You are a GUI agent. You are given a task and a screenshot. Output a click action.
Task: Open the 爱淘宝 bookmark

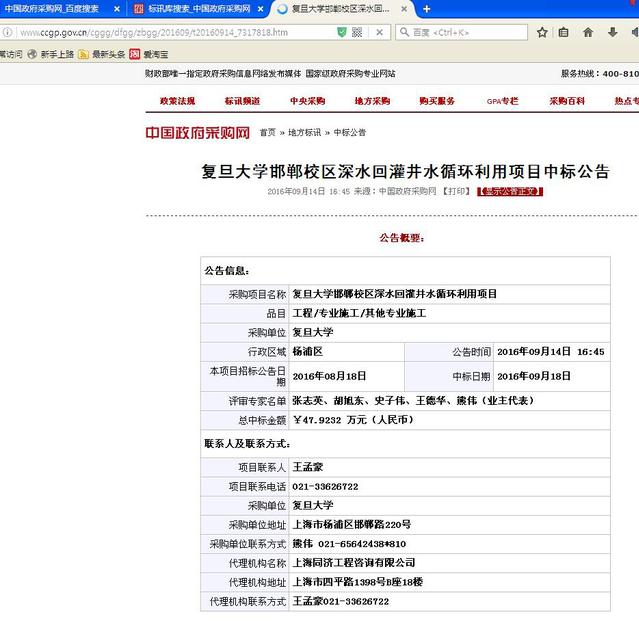click(x=149, y=54)
